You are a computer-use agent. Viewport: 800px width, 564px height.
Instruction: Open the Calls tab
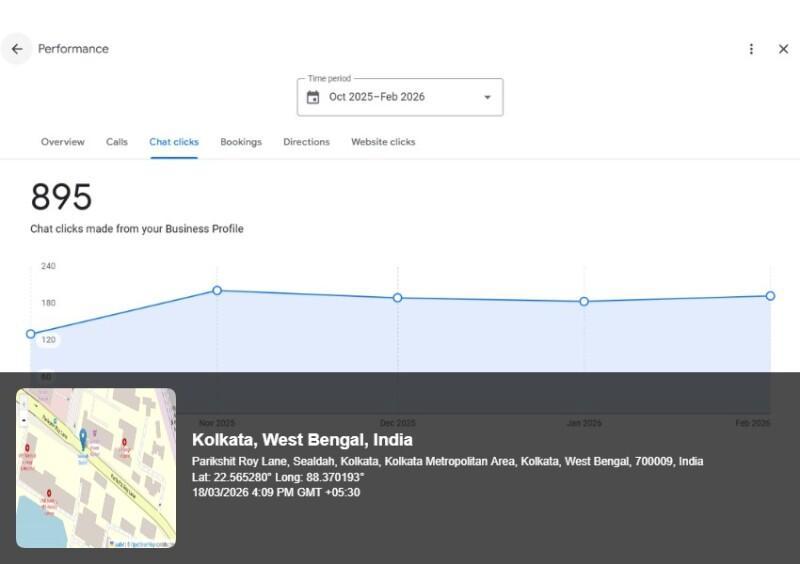[117, 142]
